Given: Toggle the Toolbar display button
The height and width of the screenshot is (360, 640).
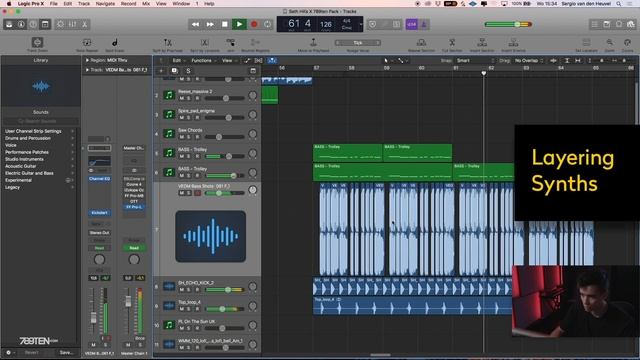Looking at the screenshot, I should click(x=45, y=24).
